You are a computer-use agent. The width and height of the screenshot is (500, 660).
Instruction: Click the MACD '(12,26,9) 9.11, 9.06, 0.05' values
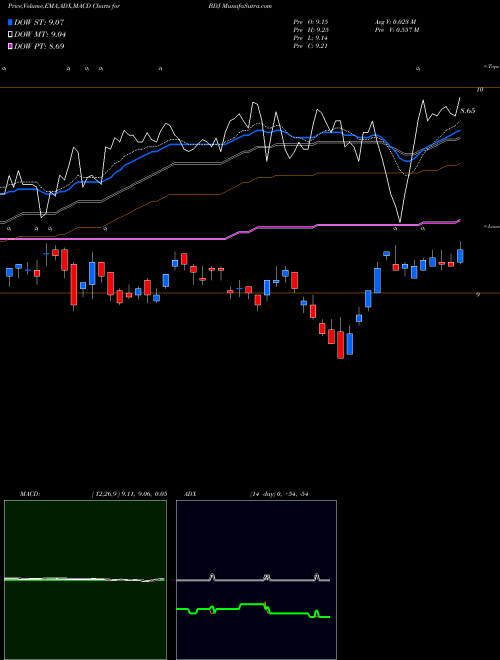click(129, 494)
